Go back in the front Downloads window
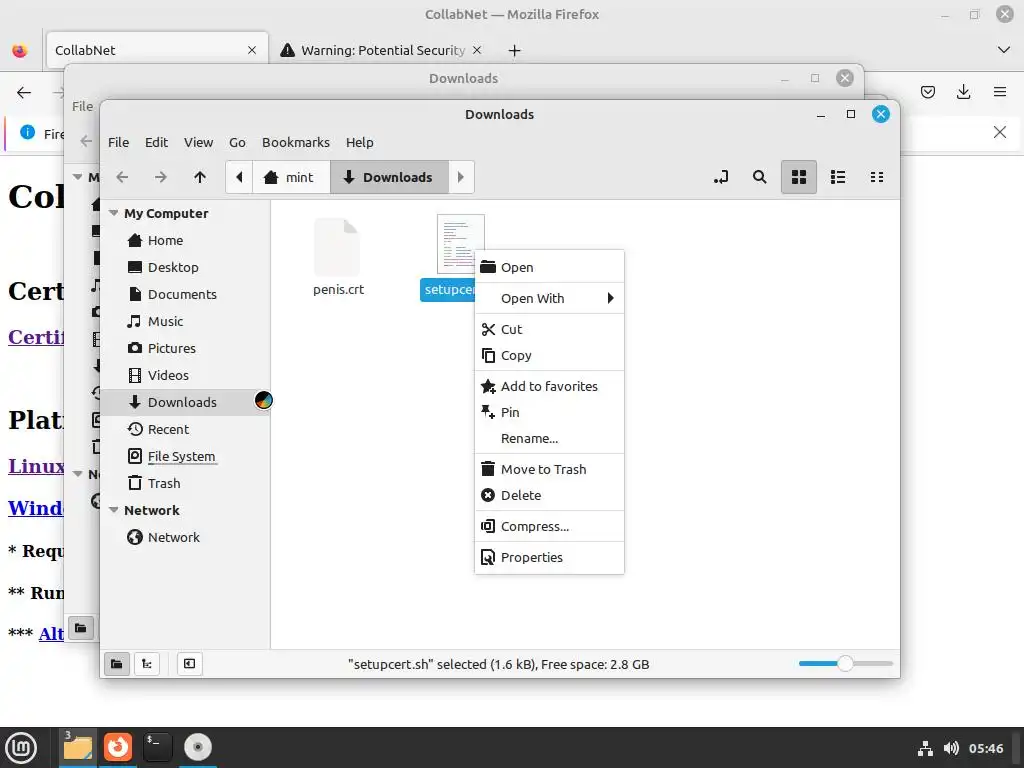 coord(122,177)
